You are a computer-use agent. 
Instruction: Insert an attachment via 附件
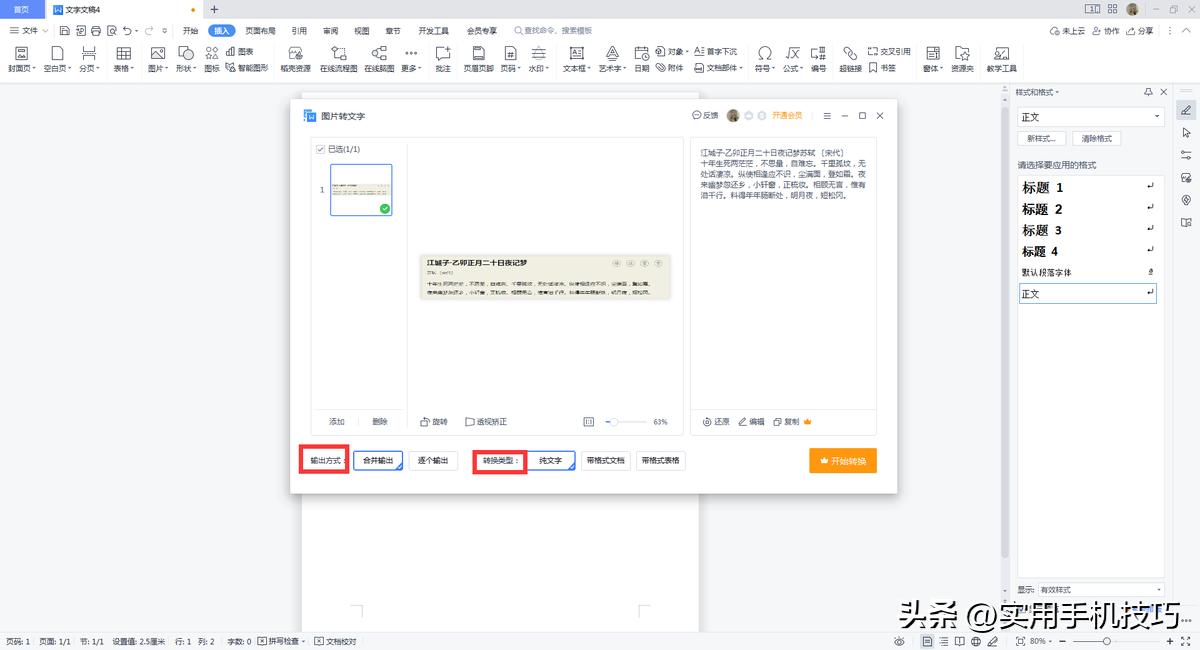(670, 68)
